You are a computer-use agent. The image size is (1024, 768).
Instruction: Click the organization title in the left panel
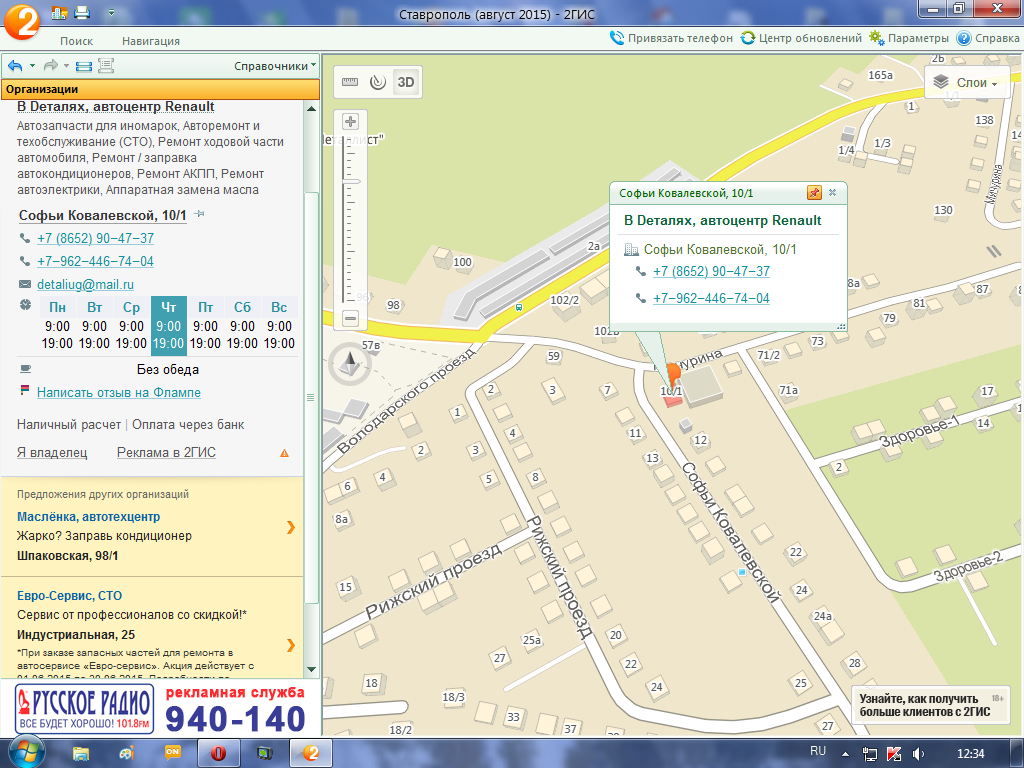click(x=116, y=106)
